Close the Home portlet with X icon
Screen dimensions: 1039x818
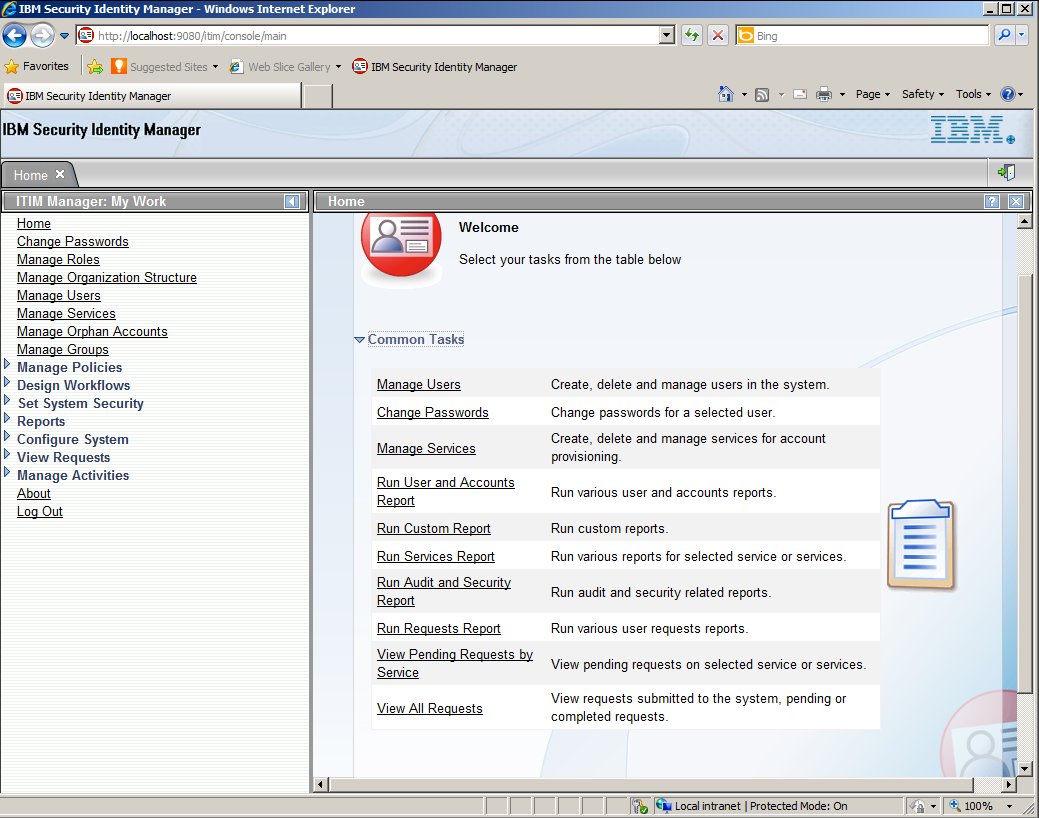pos(1016,202)
